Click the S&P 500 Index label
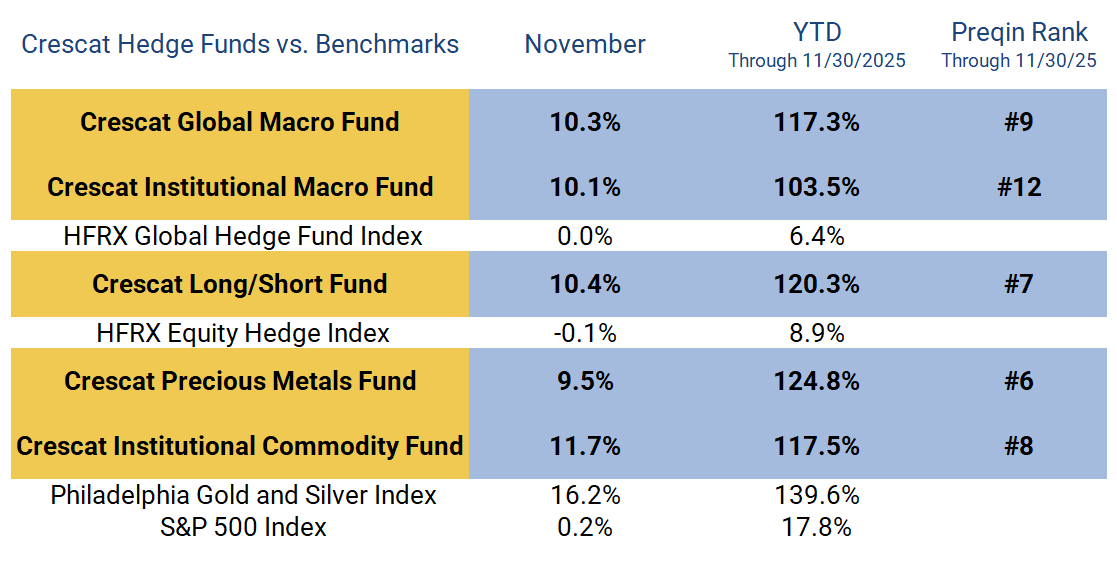This screenshot has width=1117, height=561. click(243, 527)
